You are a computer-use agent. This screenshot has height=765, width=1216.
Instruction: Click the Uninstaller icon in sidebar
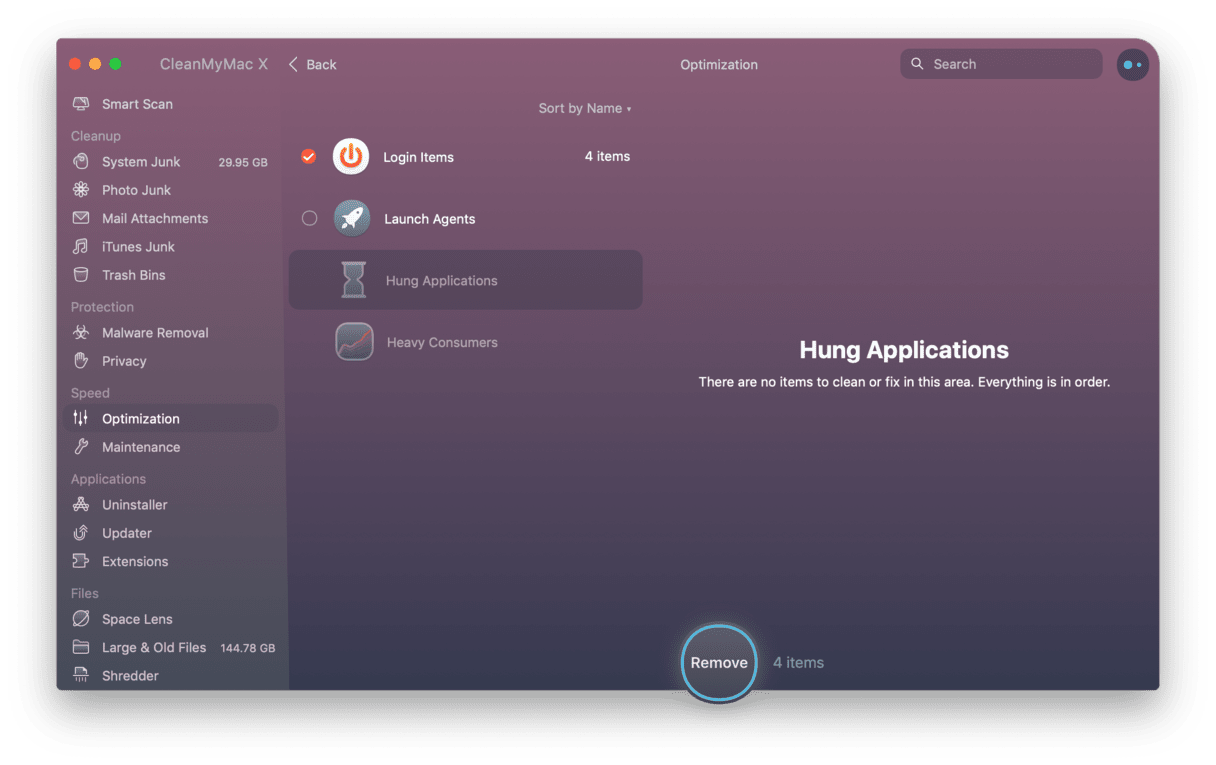81,505
